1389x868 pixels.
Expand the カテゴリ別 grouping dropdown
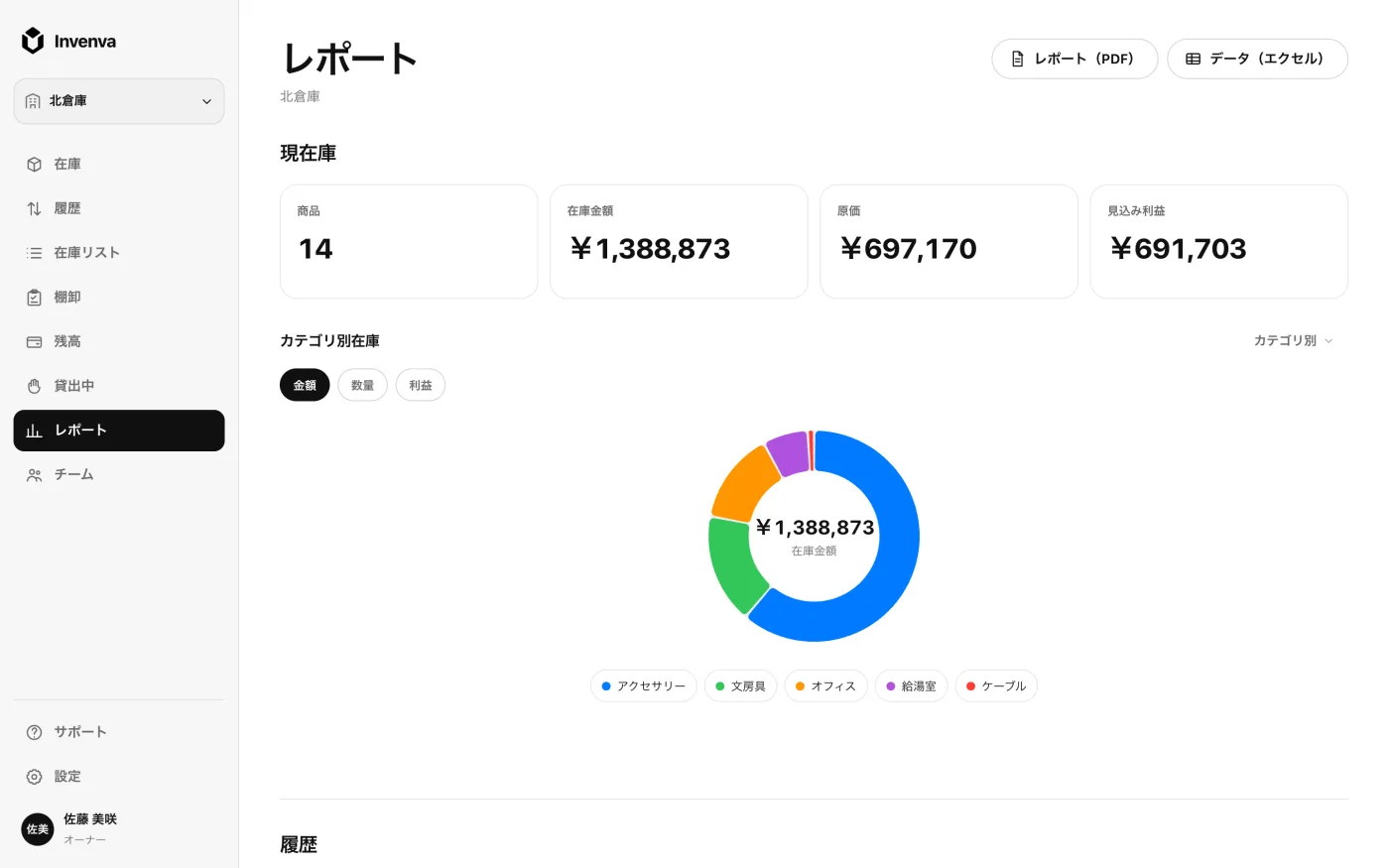pyautogui.click(x=1294, y=340)
